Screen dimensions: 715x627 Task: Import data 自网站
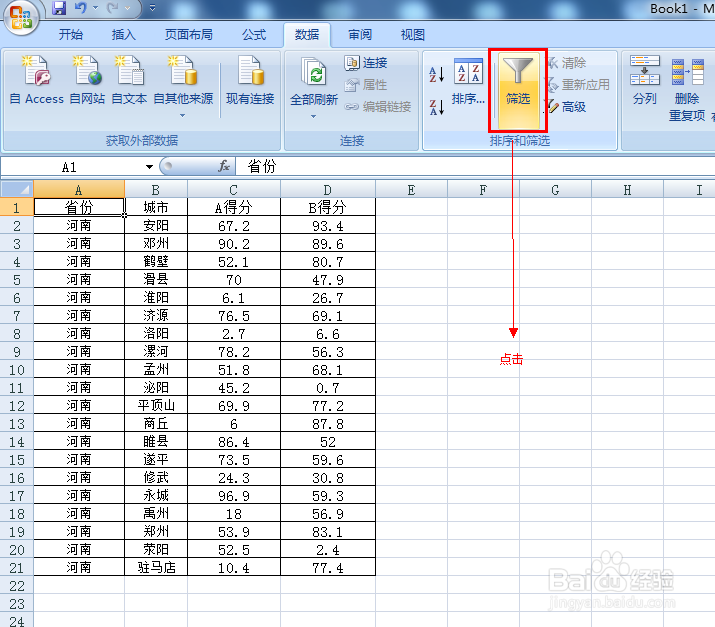(88, 81)
